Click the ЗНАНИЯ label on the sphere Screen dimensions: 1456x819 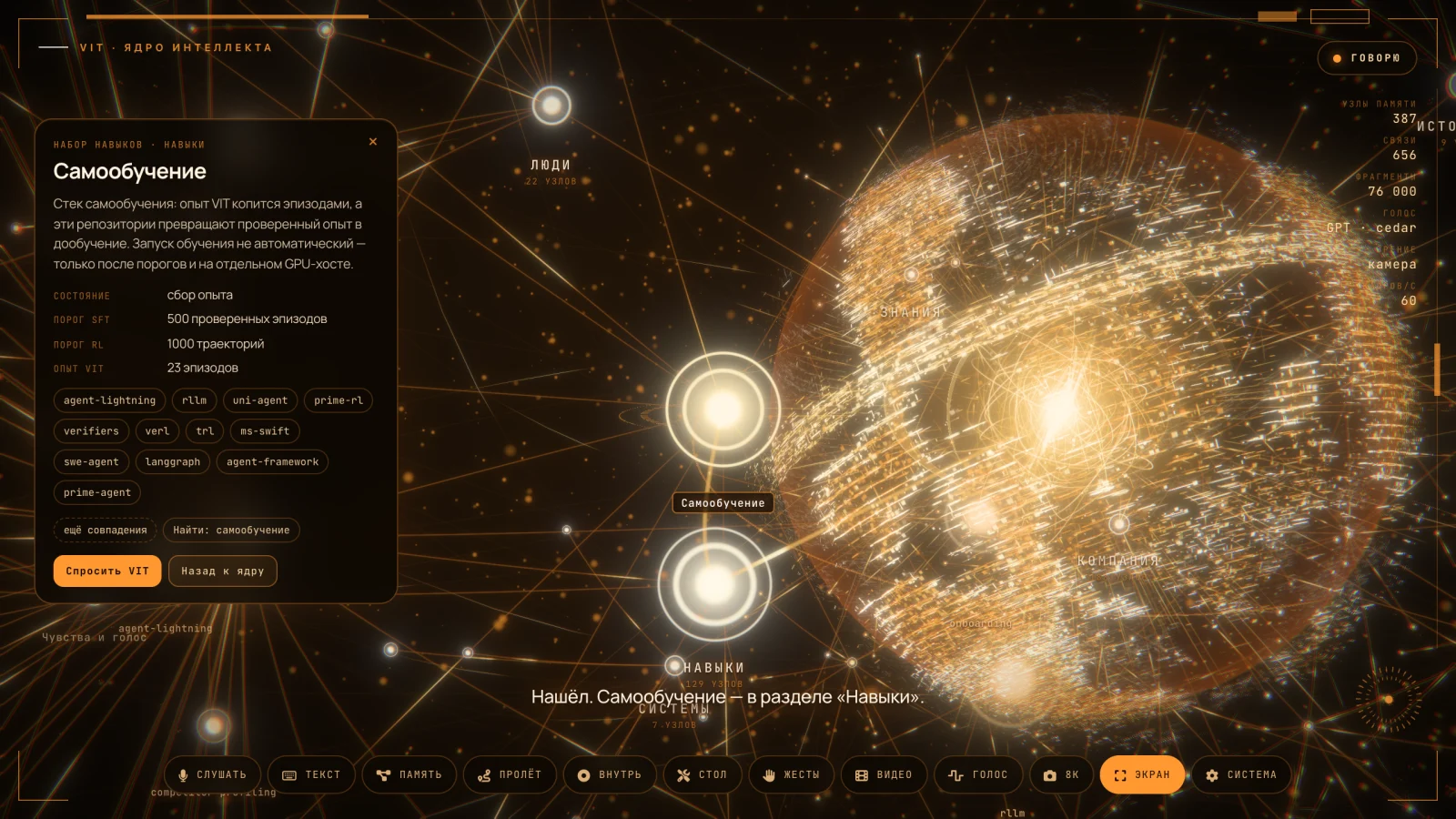click(911, 312)
